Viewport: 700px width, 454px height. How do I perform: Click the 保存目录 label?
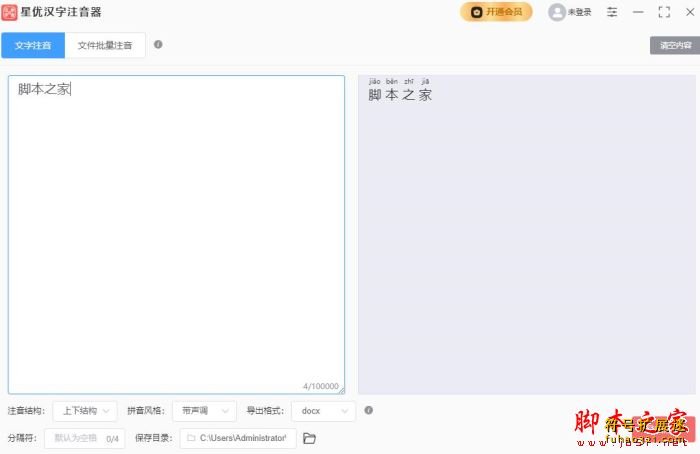point(154,438)
